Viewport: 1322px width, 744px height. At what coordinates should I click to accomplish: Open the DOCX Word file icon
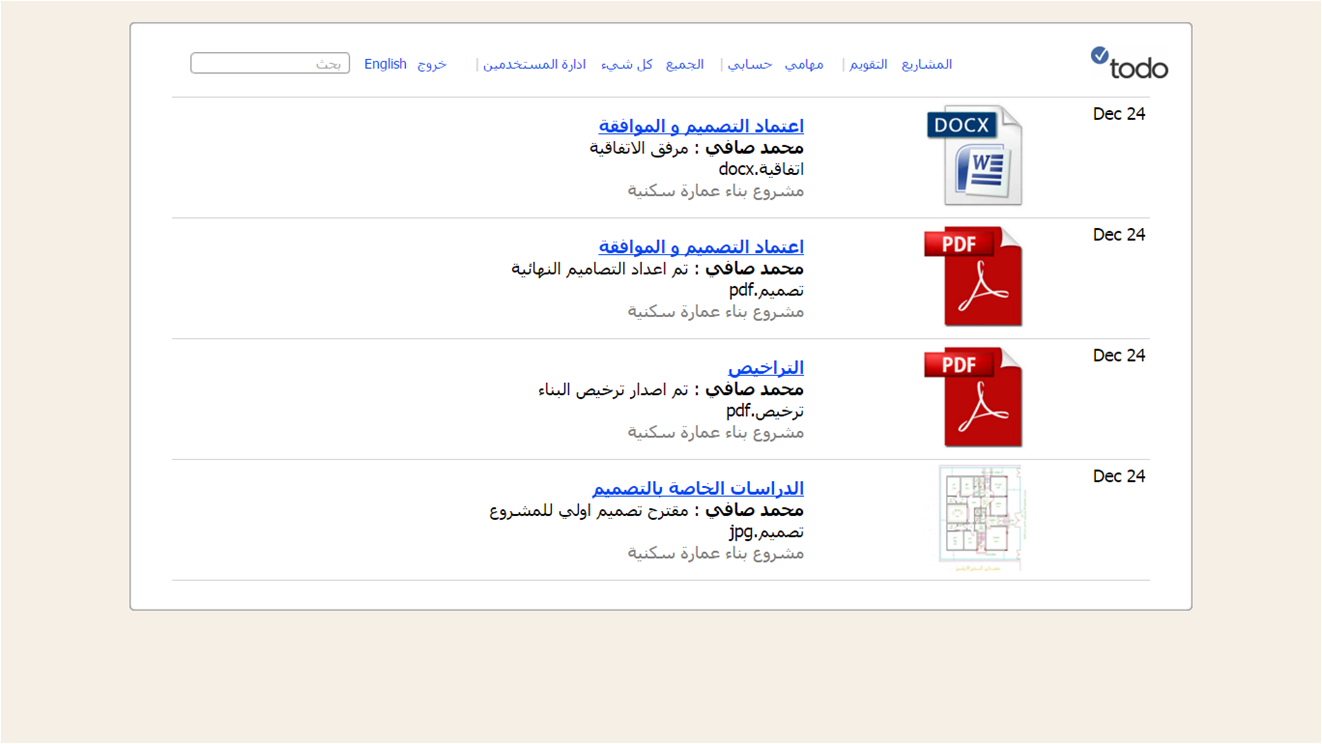[x=975, y=155]
